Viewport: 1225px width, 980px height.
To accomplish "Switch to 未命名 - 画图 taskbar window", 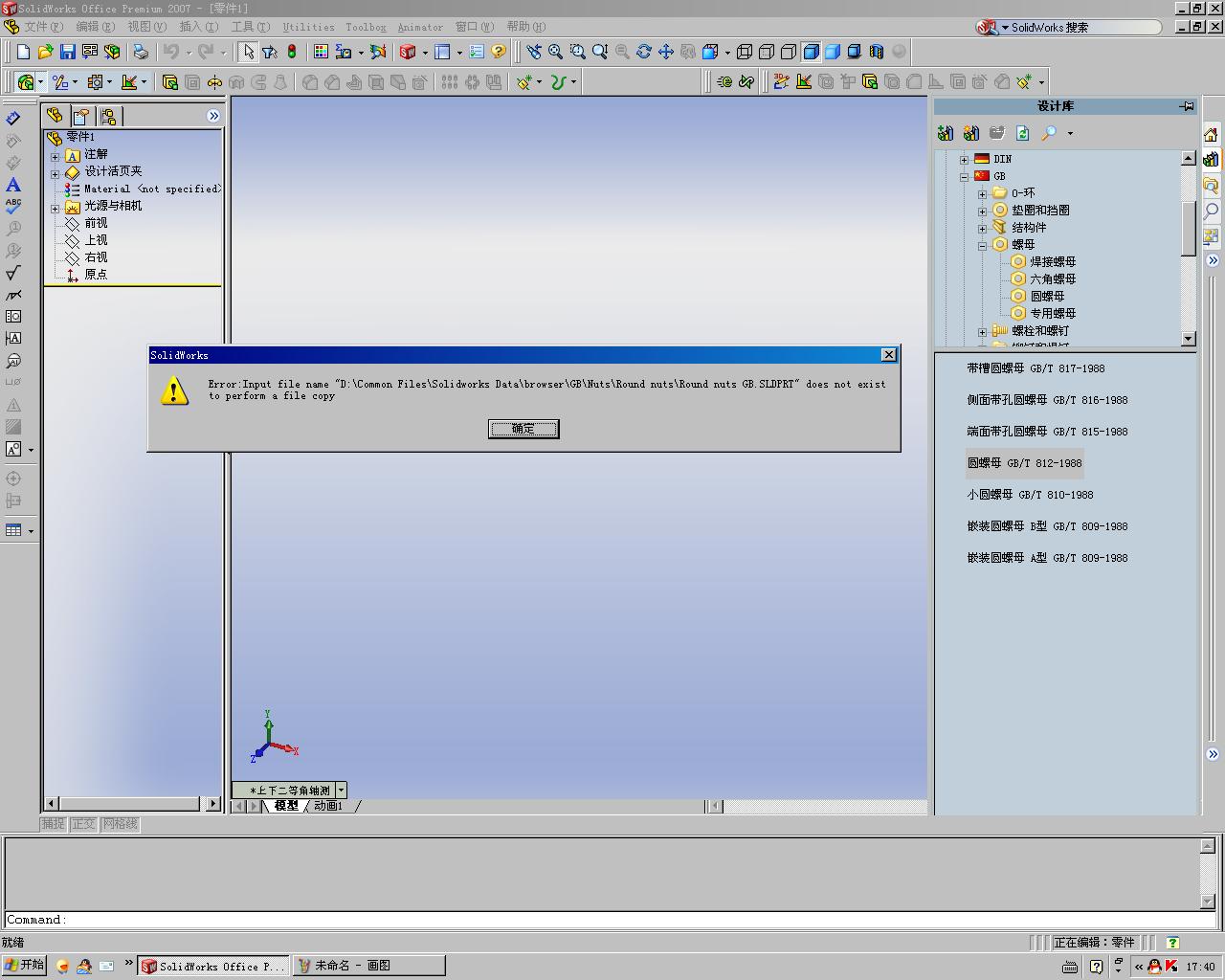I will click(x=368, y=966).
